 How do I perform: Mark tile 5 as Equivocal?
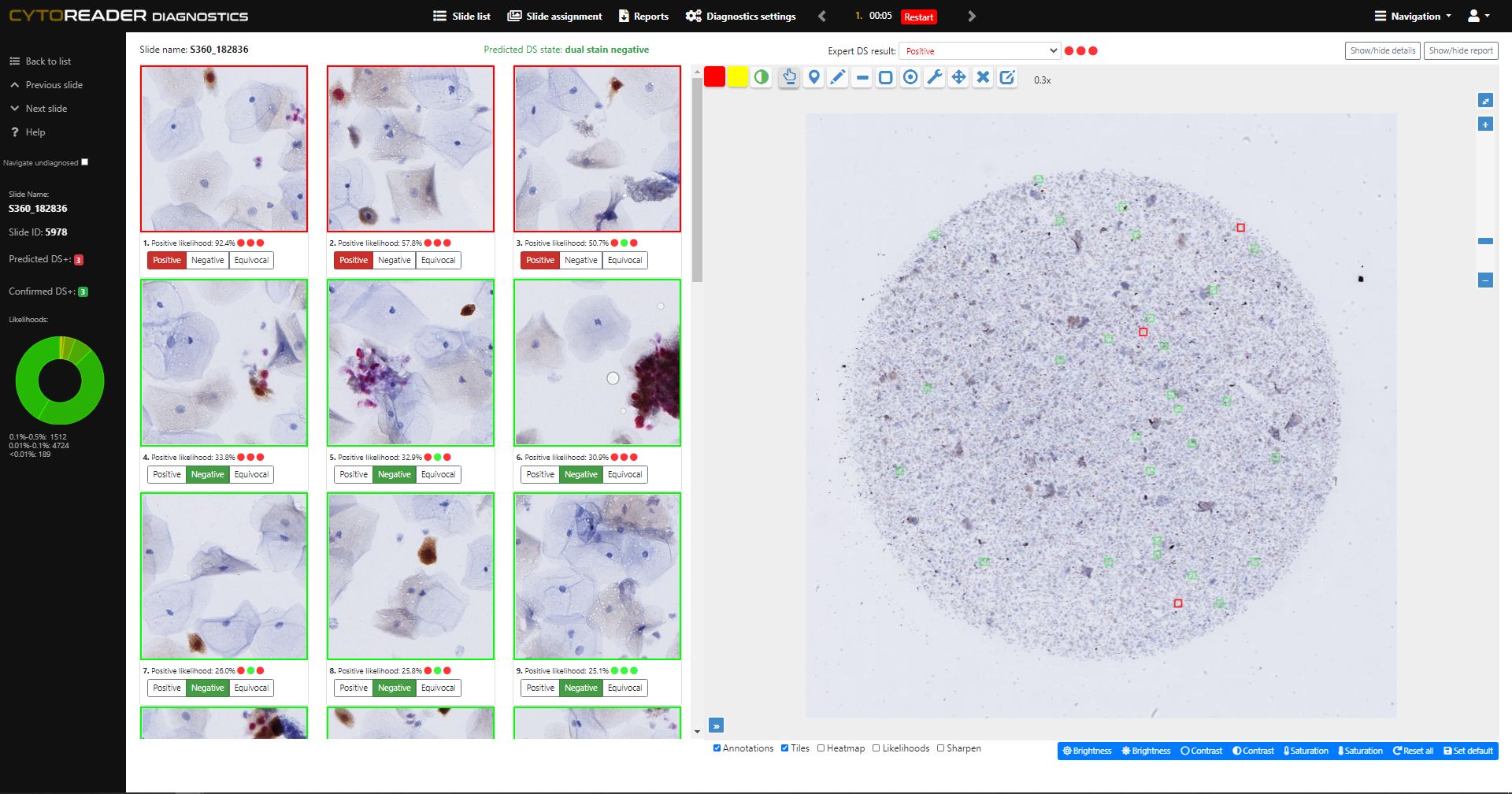click(438, 475)
